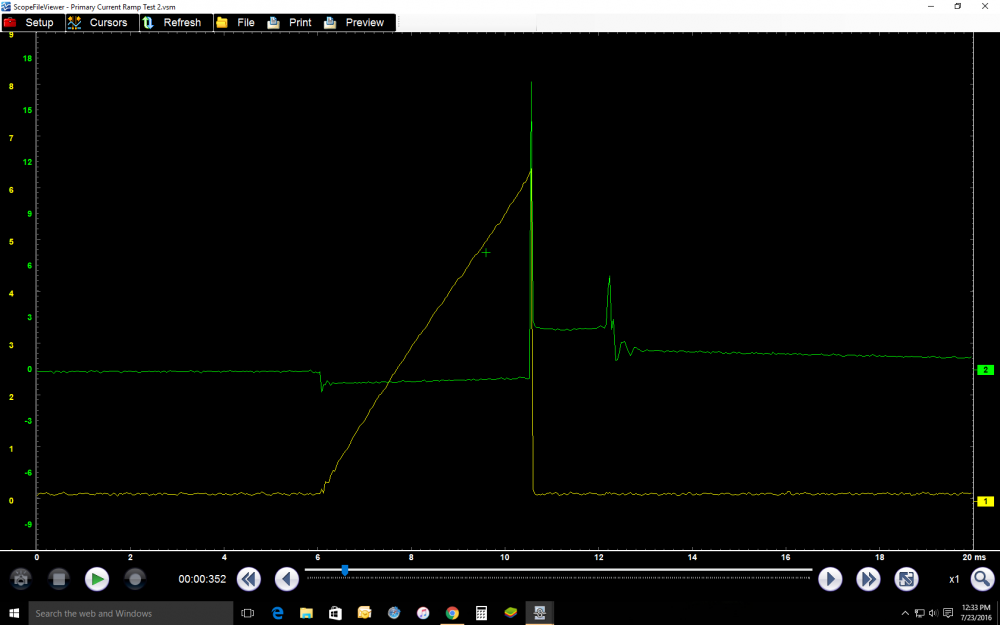Image resolution: width=1000 pixels, height=625 pixels.
Task: Open the File menu
Action: click(x=236, y=22)
